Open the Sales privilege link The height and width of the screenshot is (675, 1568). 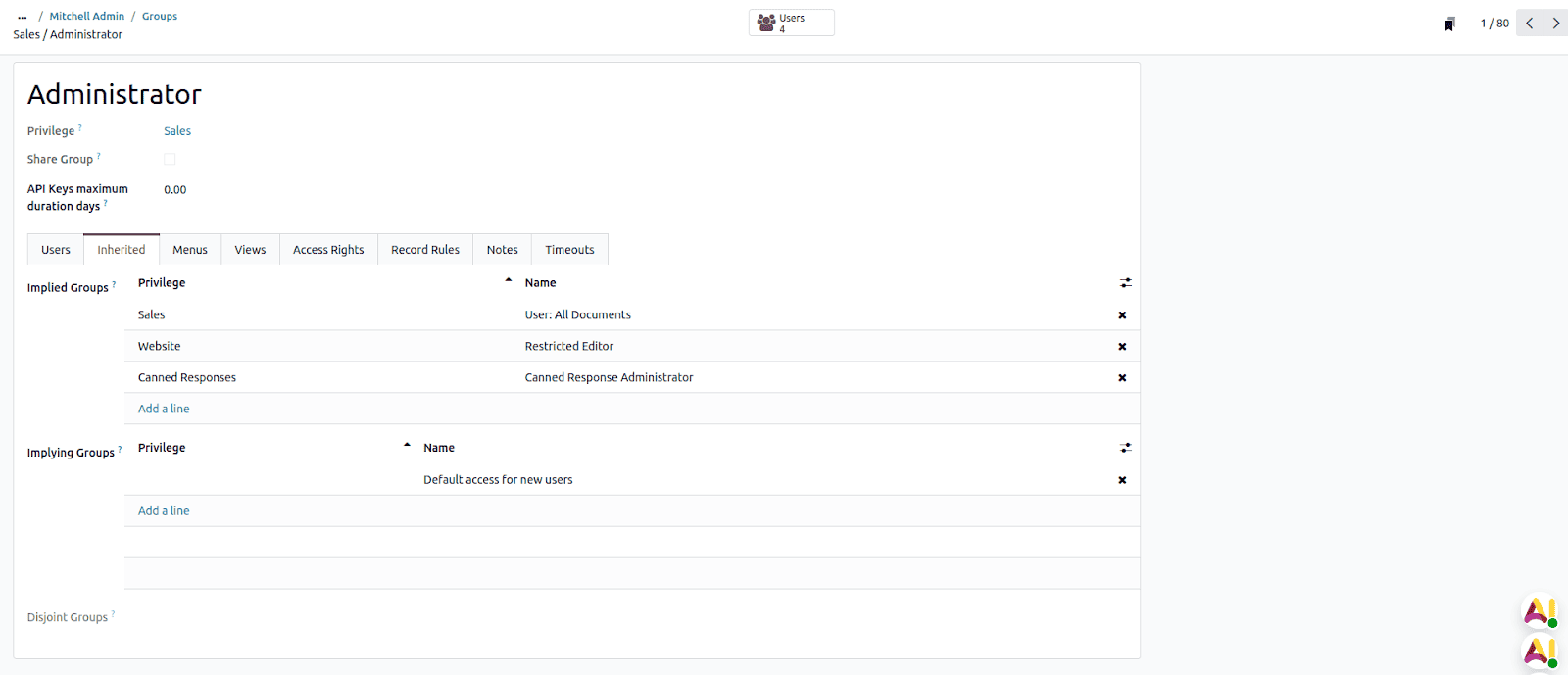pyautogui.click(x=177, y=131)
